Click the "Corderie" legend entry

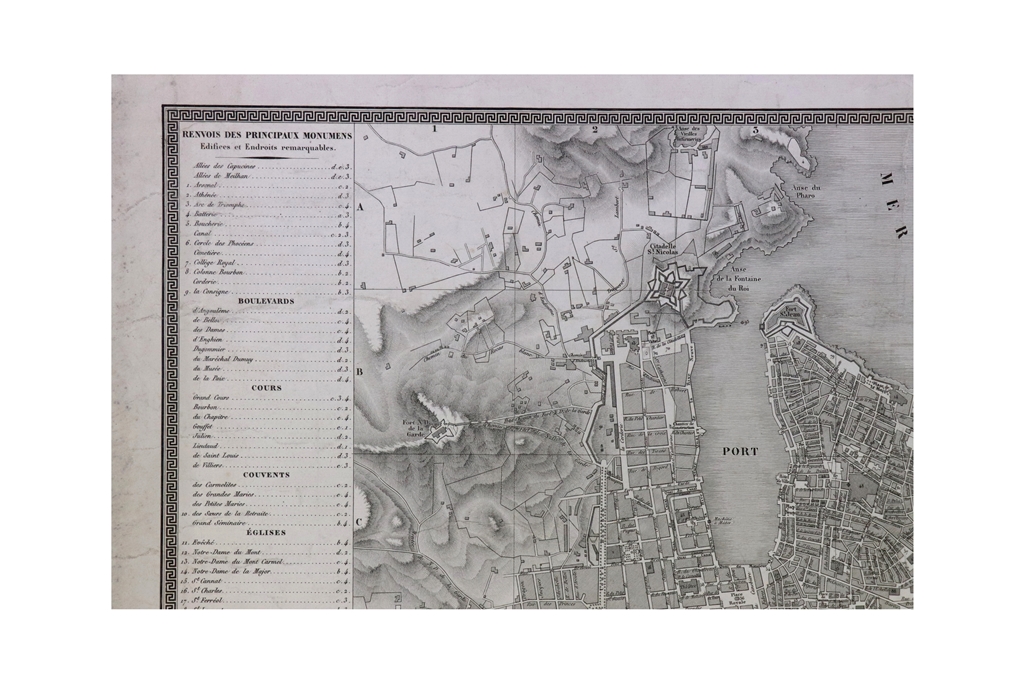click(x=272, y=282)
